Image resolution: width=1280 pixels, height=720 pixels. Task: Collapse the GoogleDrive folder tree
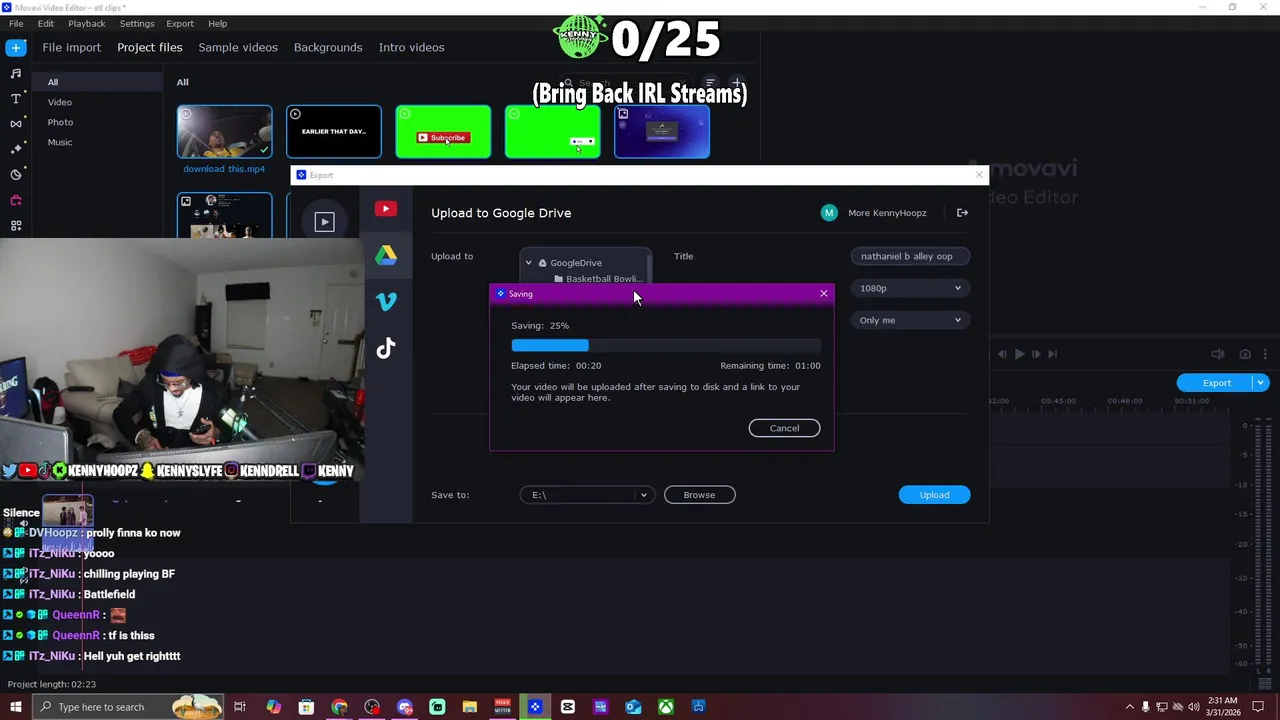coord(529,263)
